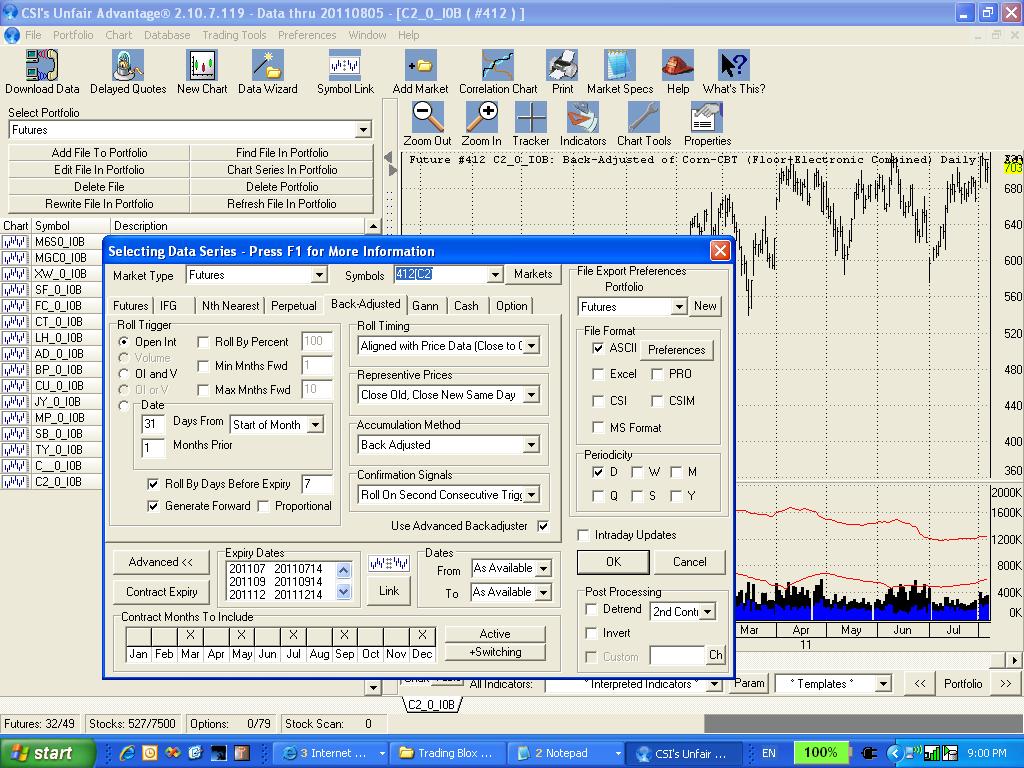Open the Accumulation Method dropdown
This screenshot has height=768, width=1024.
point(530,445)
